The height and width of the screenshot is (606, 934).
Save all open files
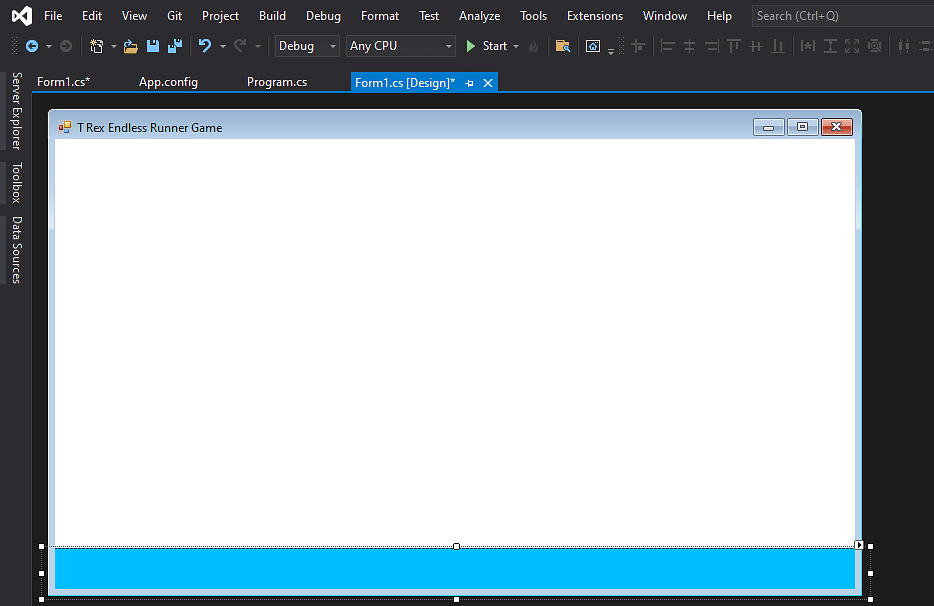174,46
